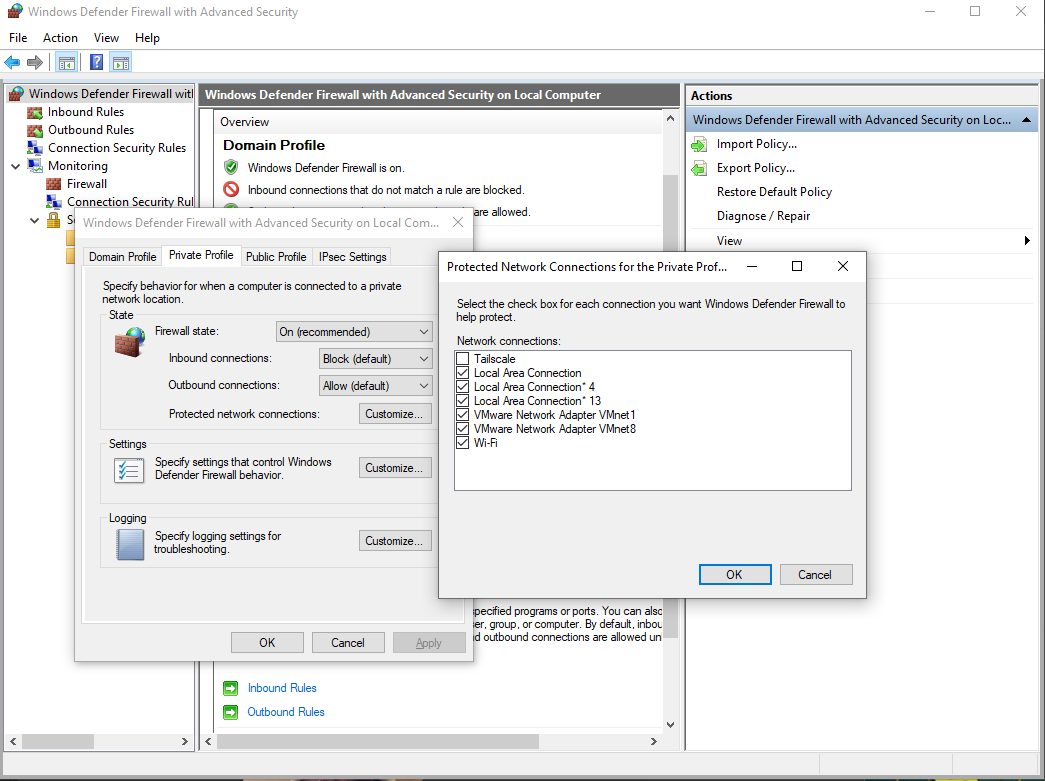The image size is (1045, 781).
Task: Click the app icon in main title bar
Action: click(15, 11)
